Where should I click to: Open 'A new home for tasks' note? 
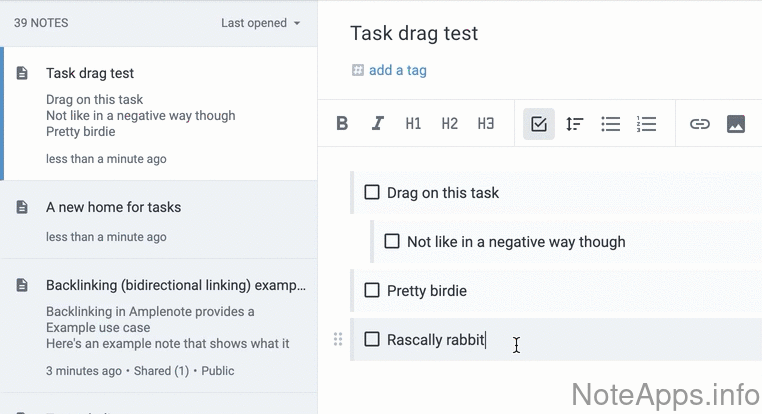coord(113,207)
